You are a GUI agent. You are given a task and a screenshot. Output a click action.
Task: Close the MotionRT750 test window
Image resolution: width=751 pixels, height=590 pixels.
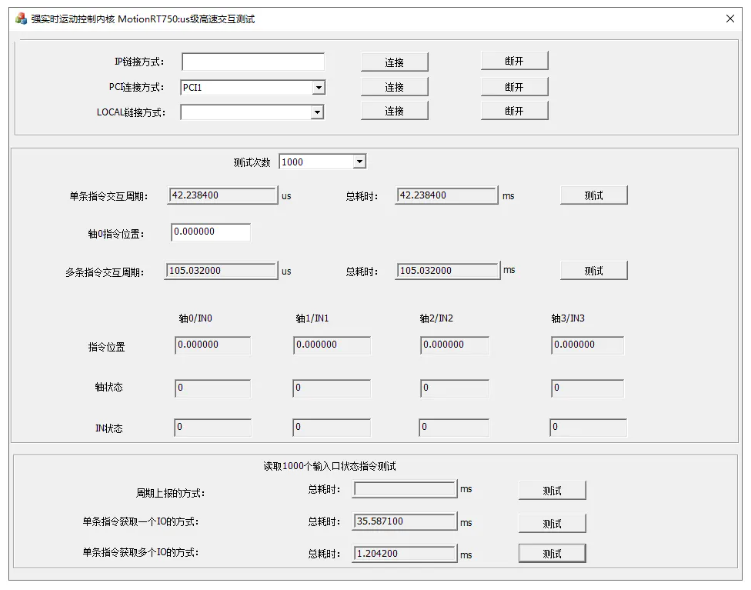click(729, 19)
